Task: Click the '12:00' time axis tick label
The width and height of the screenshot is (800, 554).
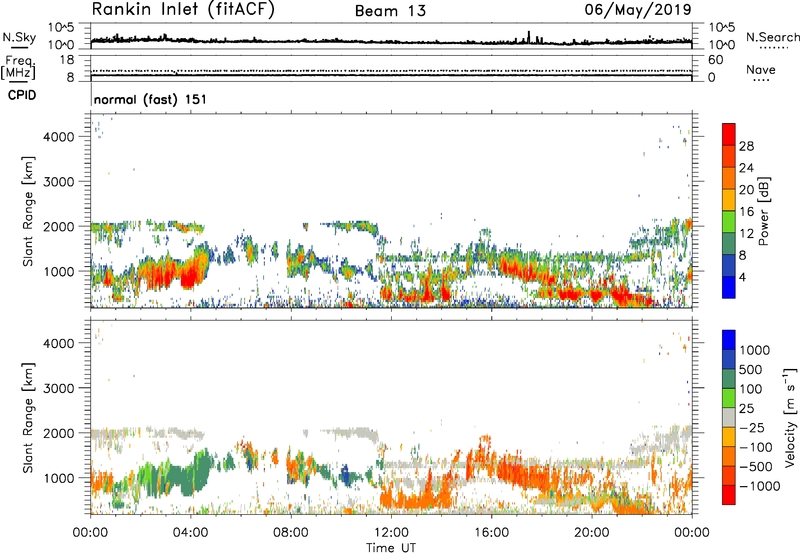Action: 391,533
